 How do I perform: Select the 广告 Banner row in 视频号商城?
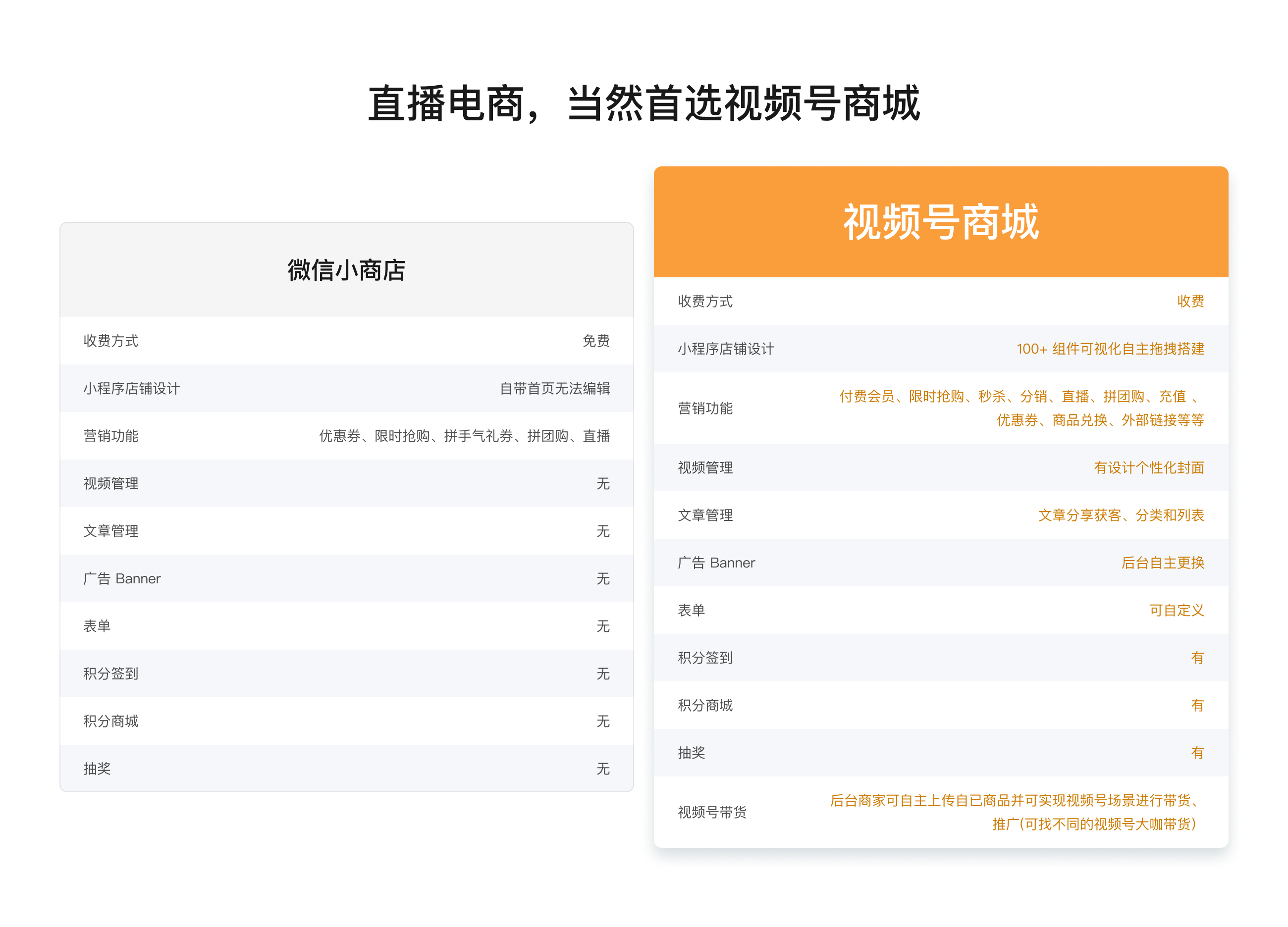click(x=716, y=563)
